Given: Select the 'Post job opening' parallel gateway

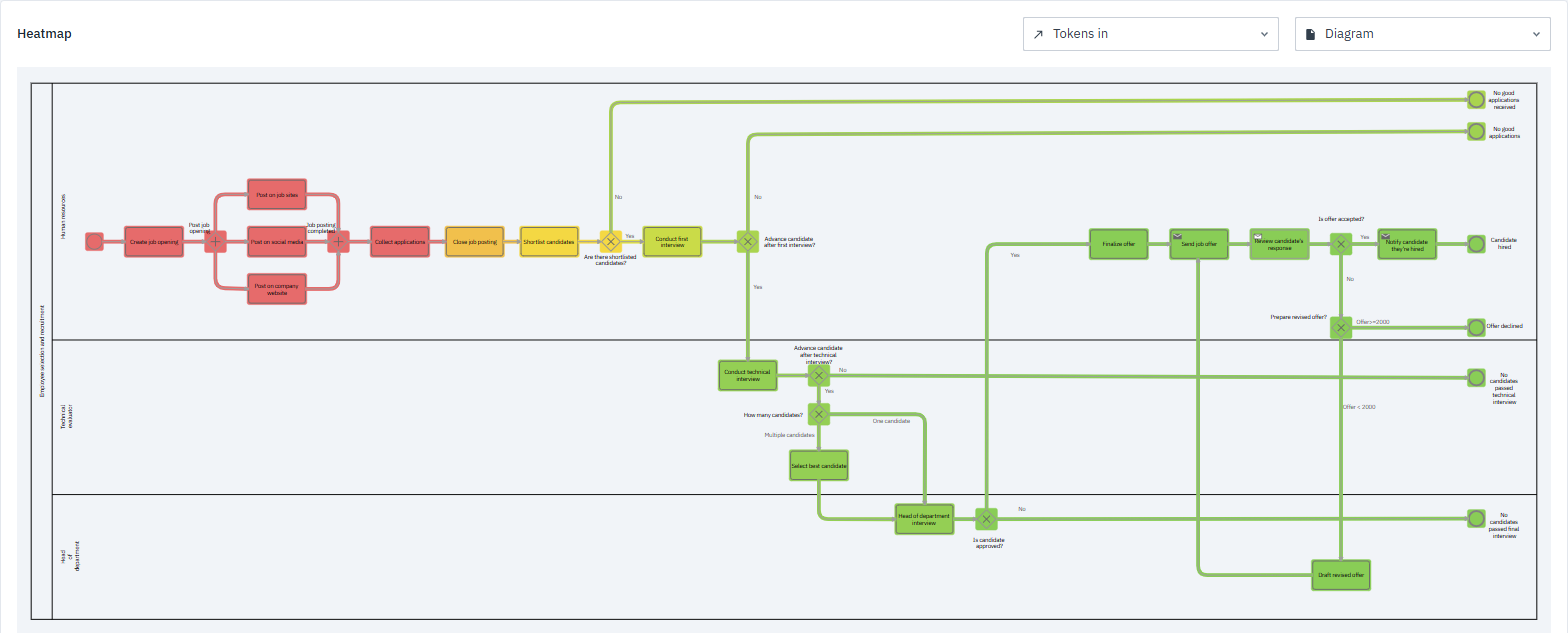Looking at the screenshot, I should click(x=215, y=242).
